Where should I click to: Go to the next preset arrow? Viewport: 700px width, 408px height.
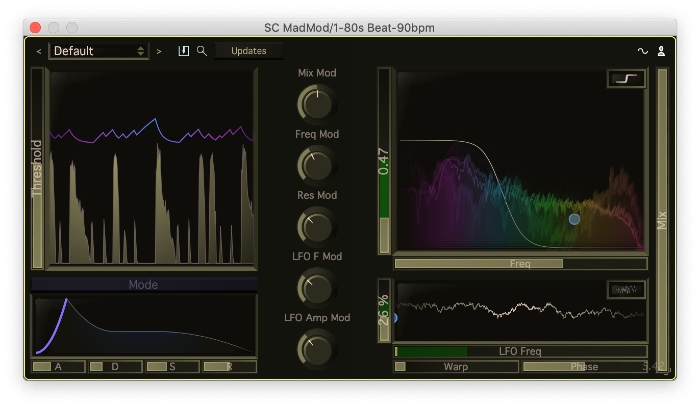pos(159,51)
